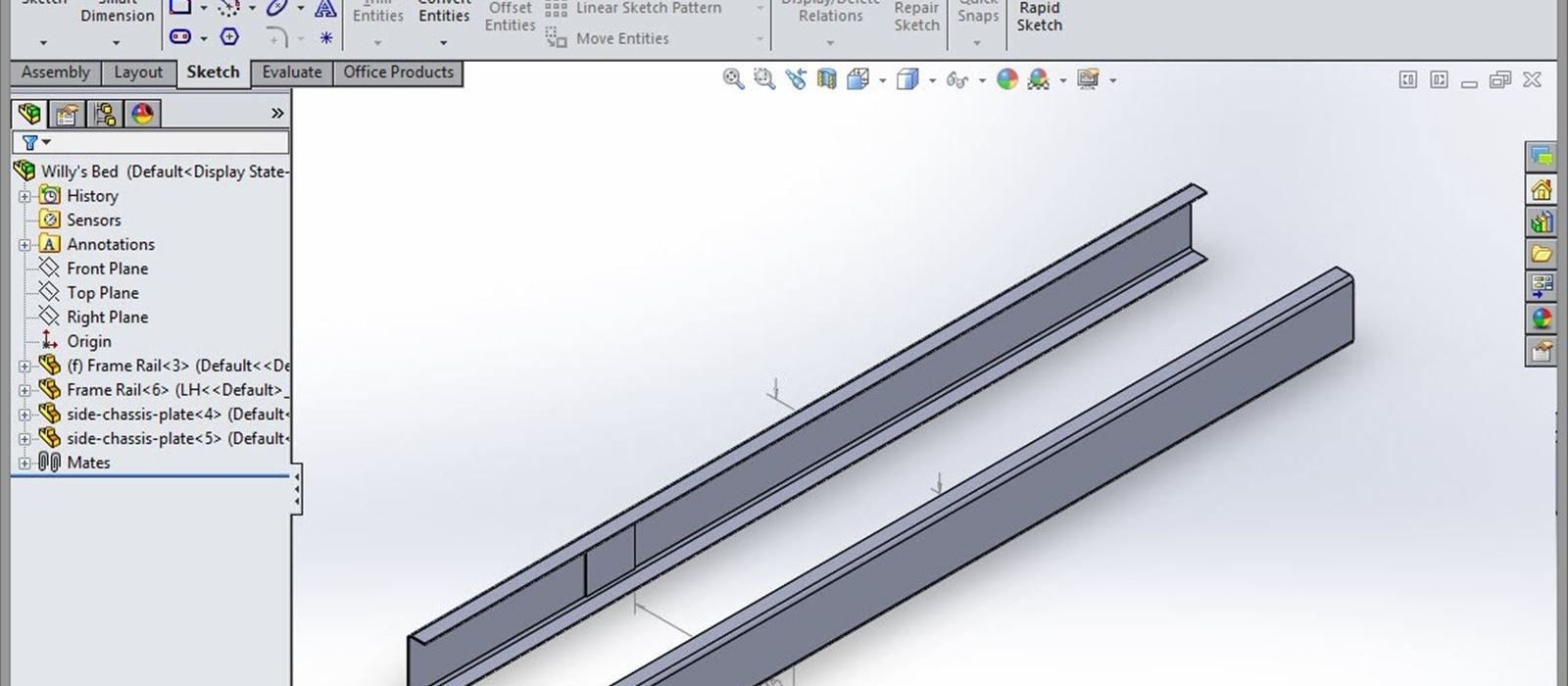The width and height of the screenshot is (1568, 686).
Task: Click Move Entities tool
Action: coord(609,38)
